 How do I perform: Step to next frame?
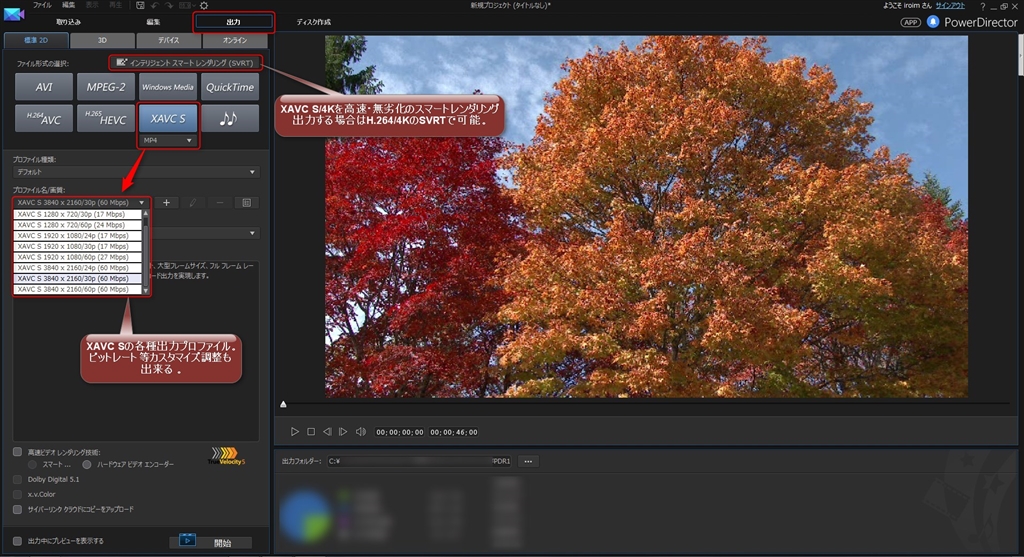point(343,432)
